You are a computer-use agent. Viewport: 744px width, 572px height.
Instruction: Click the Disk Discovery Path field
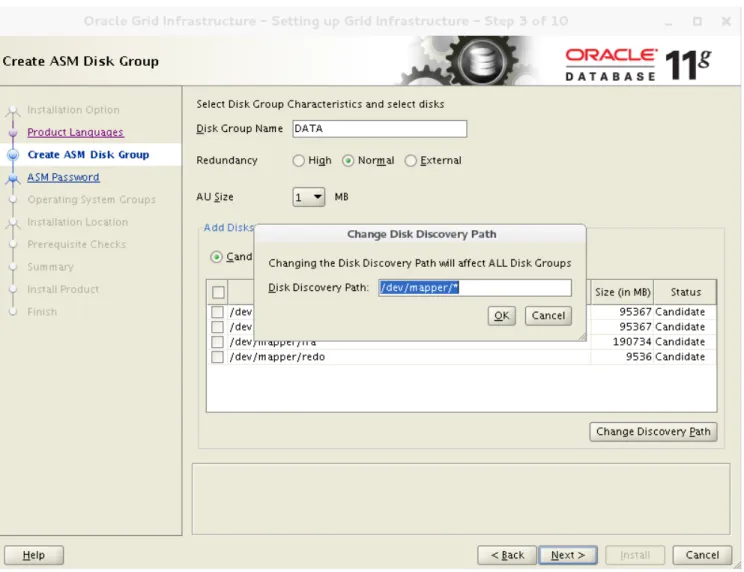click(475, 287)
